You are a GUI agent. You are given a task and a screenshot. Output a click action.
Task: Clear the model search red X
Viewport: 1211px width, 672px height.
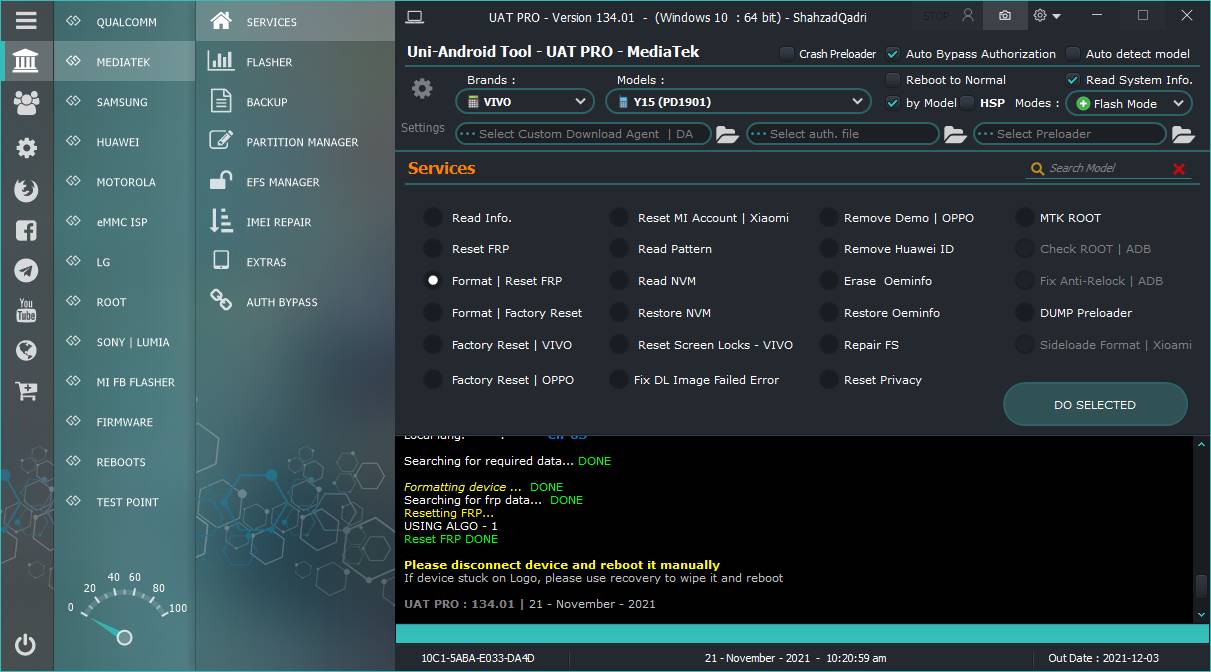pos(1179,169)
